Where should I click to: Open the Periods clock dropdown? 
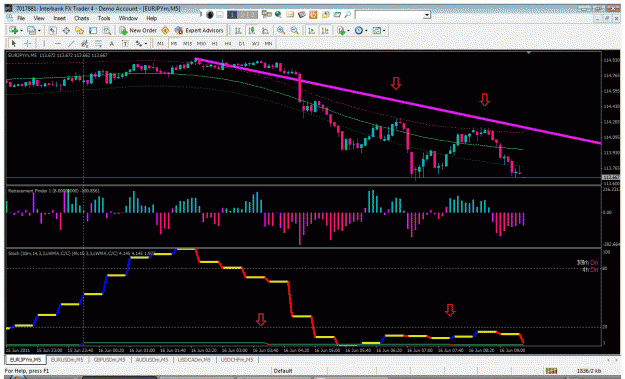point(360,30)
